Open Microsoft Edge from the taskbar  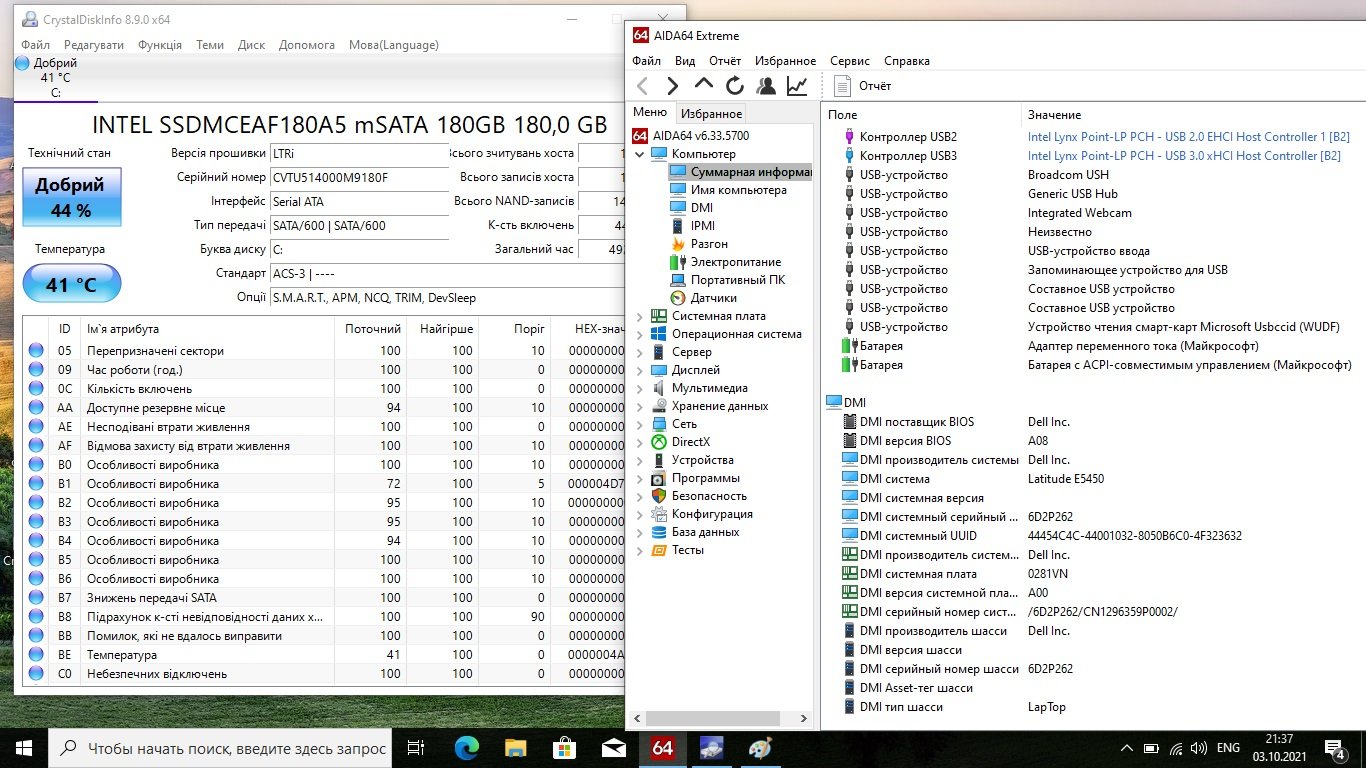click(x=467, y=747)
